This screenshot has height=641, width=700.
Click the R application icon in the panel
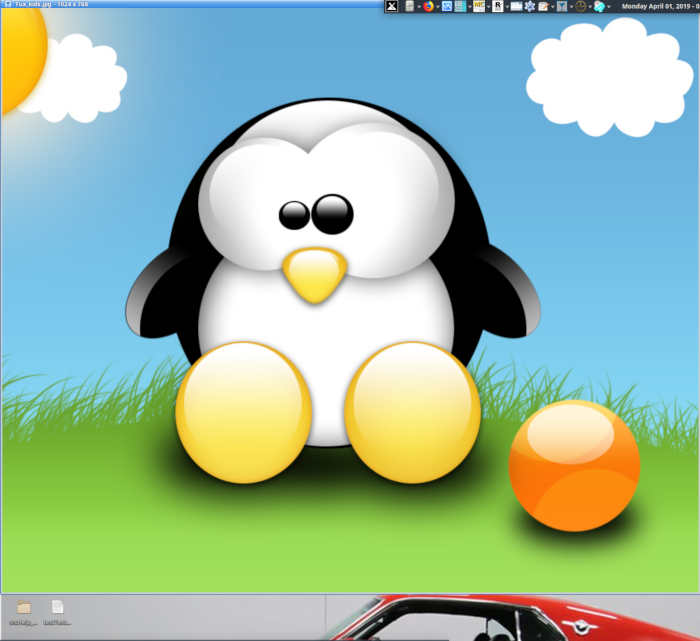tap(497, 6)
